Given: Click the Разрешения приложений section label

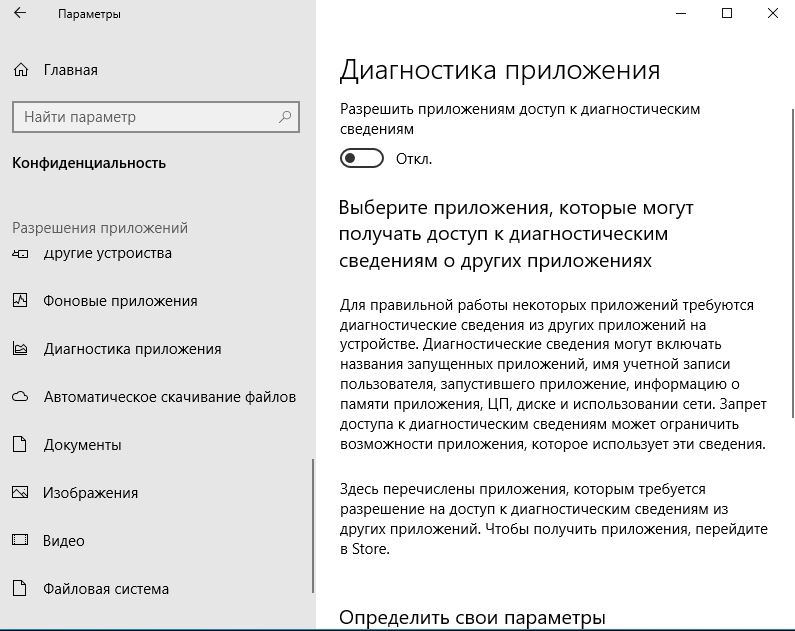Looking at the screenshot, I should [x=100, y=228].
